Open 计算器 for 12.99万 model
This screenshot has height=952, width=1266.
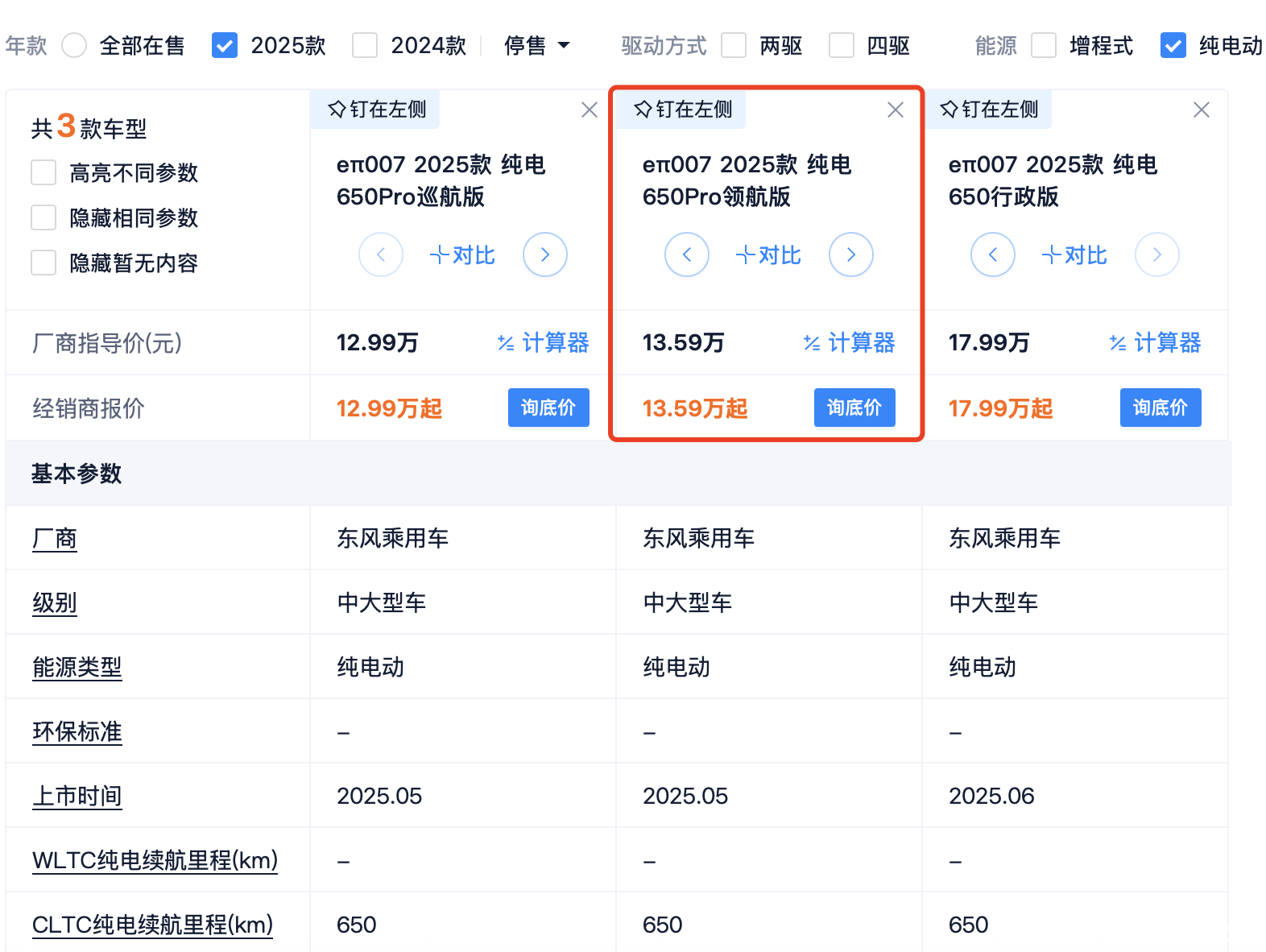click(543, 342)
